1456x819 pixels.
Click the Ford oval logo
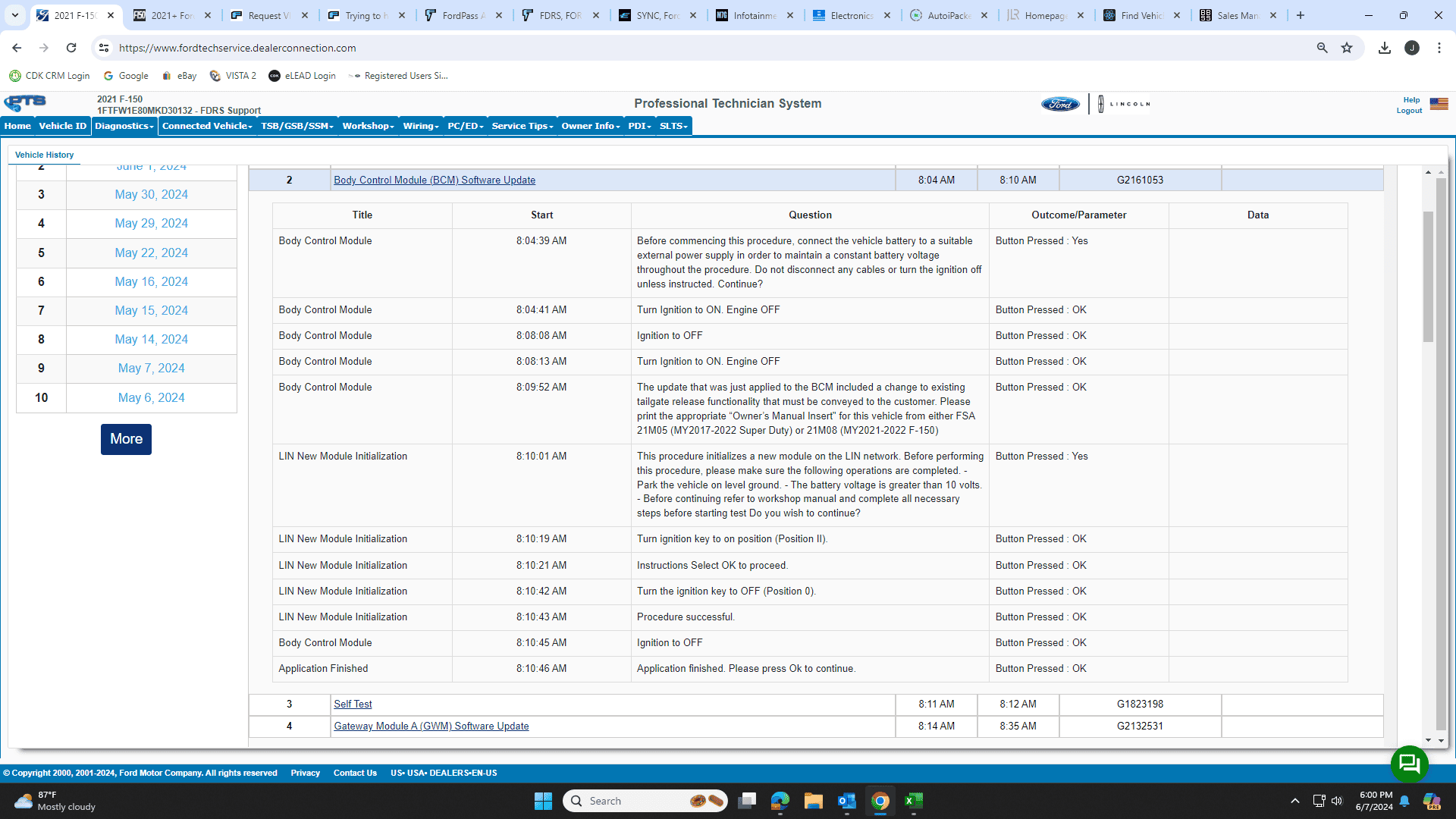click(x=1059, y=104)
